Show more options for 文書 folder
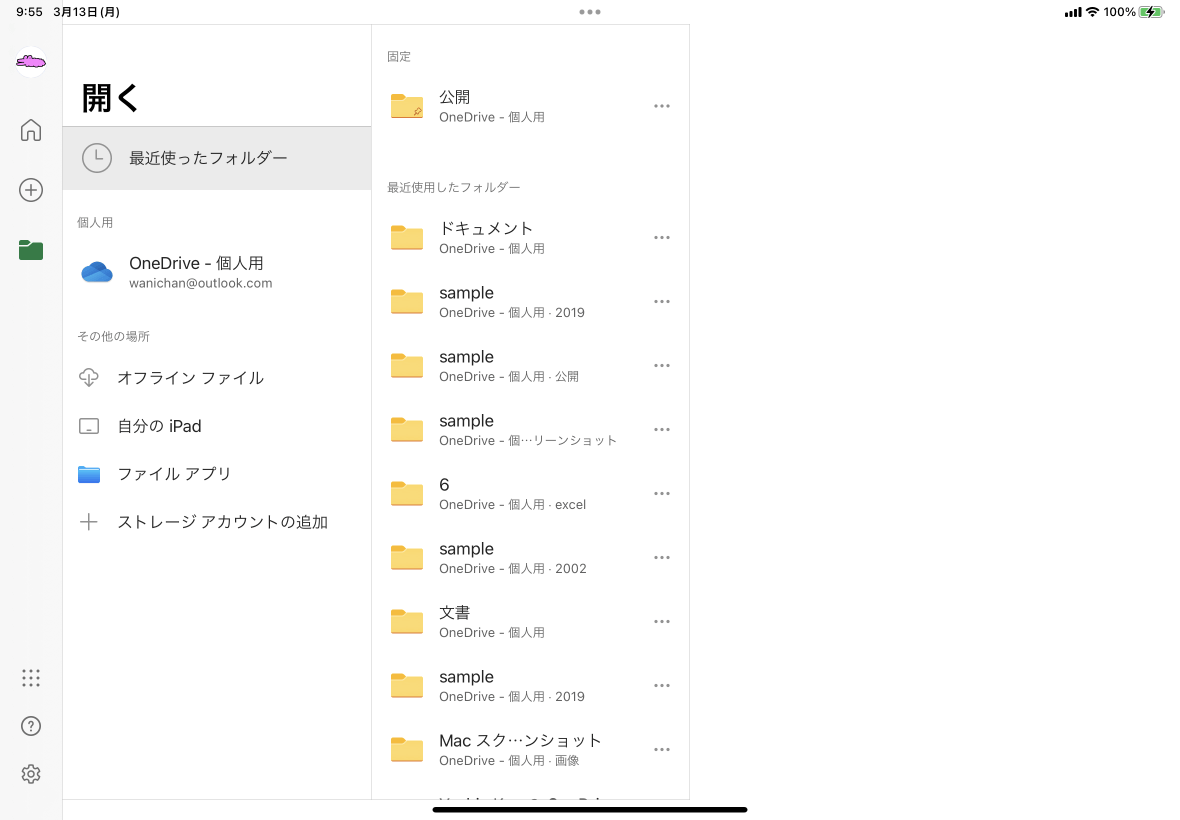 (x=661, y=621)
